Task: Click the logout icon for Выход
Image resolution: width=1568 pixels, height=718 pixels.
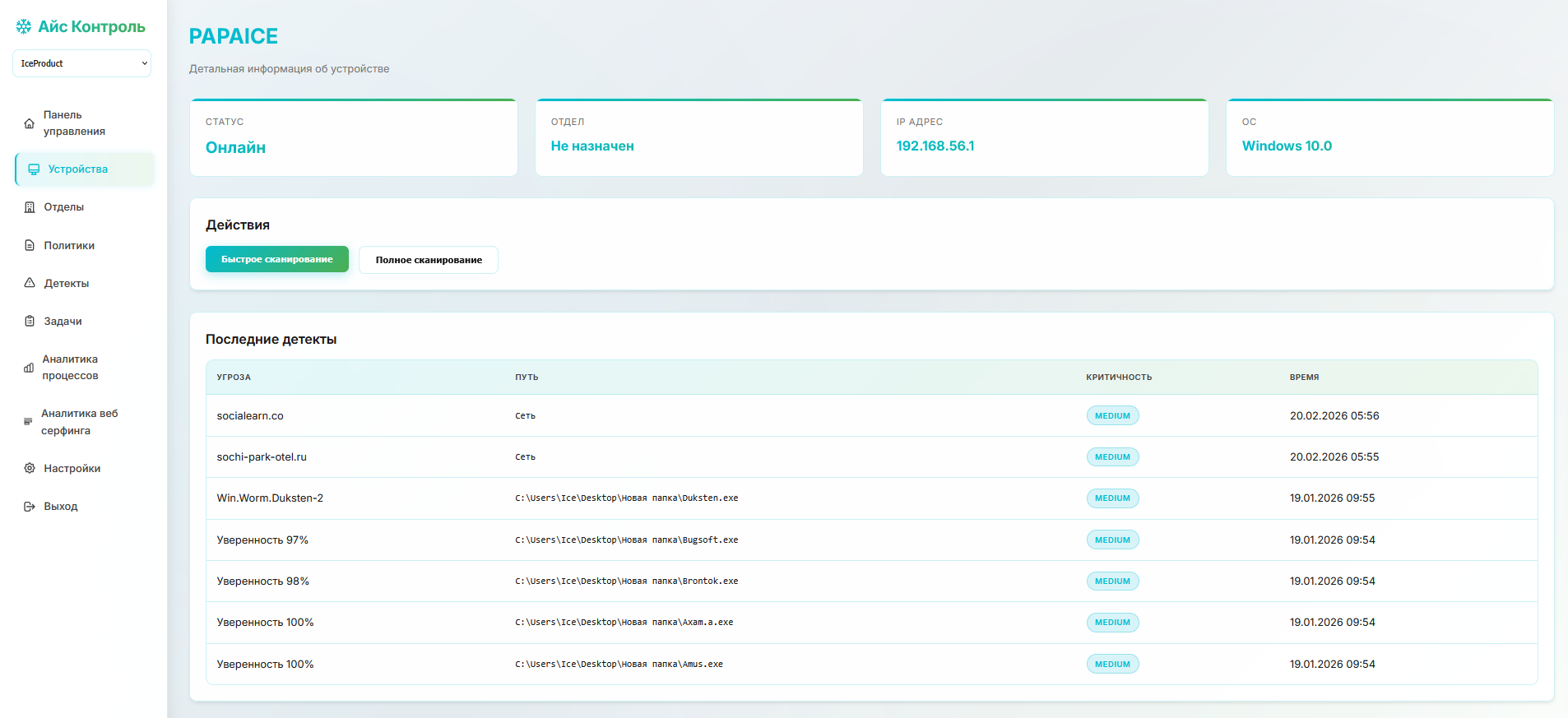Action: click(30, 507)
